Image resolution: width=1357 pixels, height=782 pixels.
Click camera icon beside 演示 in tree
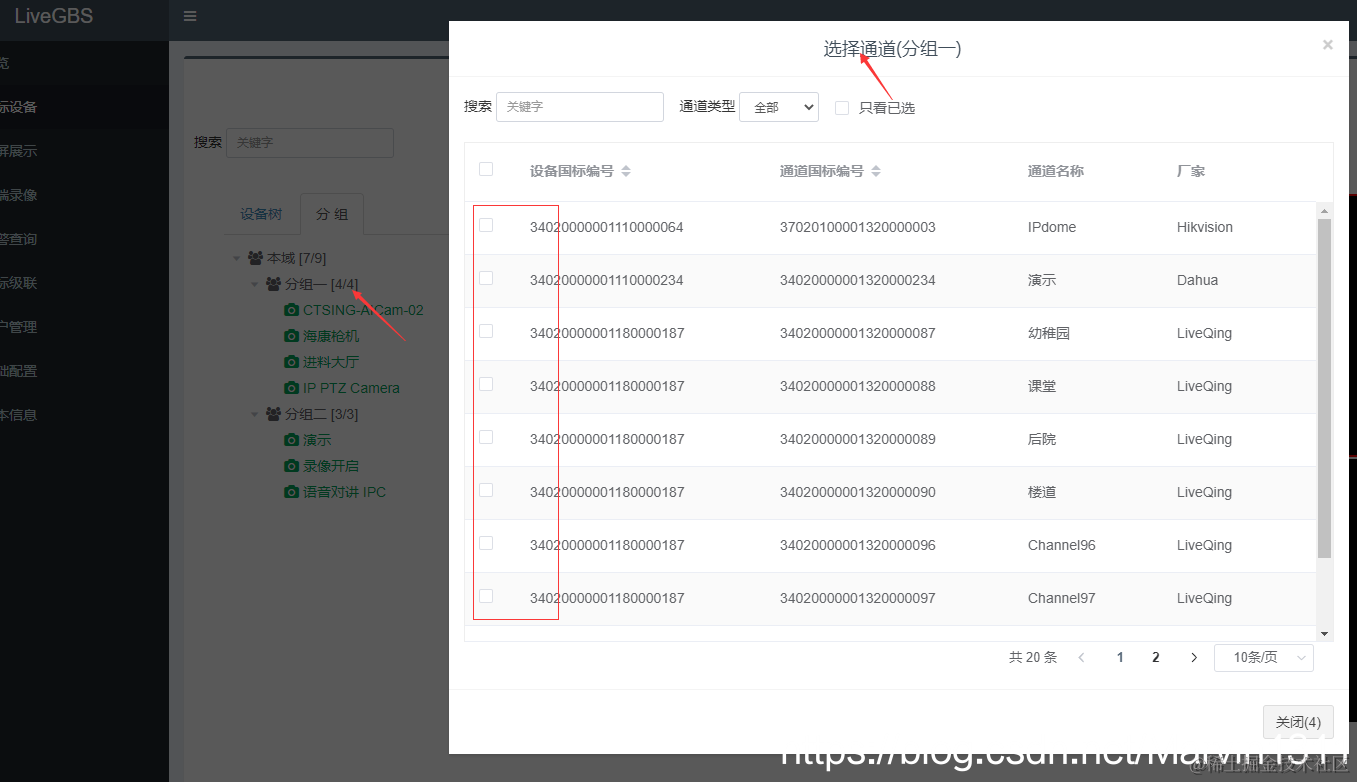292,440
